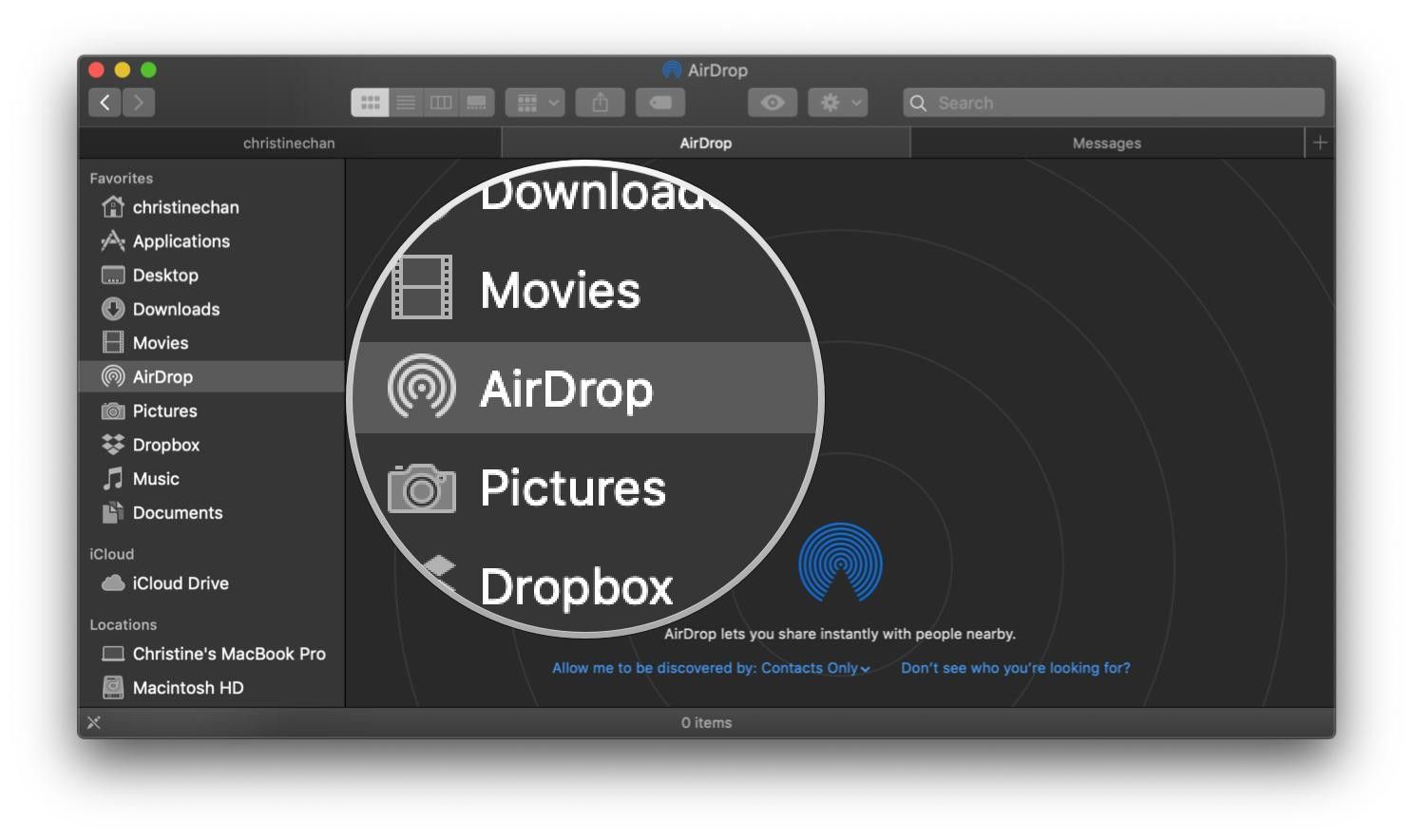This screenshot has width=1414, height=840.
Task: Open Downloads in the sidebar
Action: [x=211, y=309]
